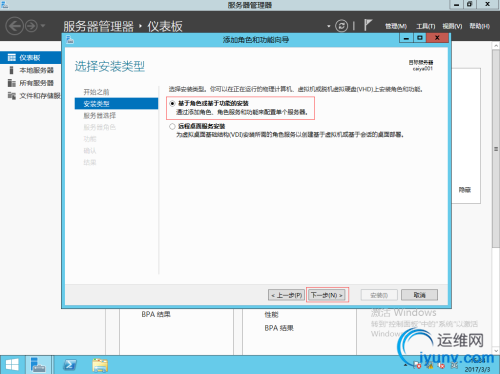Click the 仪表板 sidebar icon
Image resolution: width=500 pixels, height=374 pixels.
click(x=12, y=58)
